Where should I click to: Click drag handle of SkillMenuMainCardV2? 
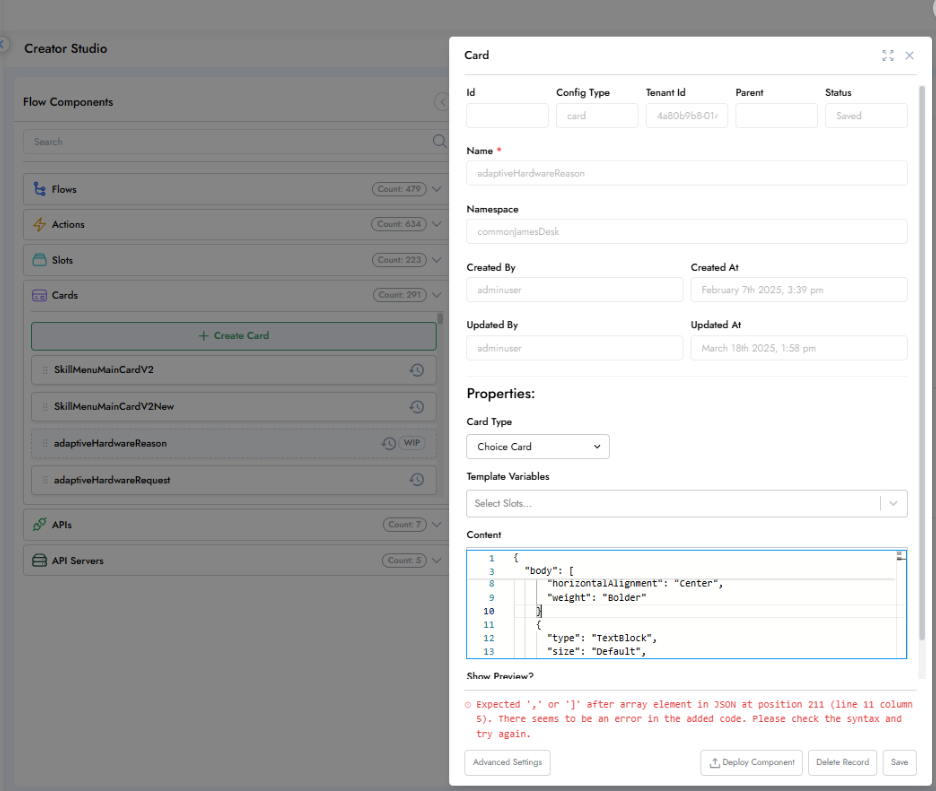pos(45,370)
